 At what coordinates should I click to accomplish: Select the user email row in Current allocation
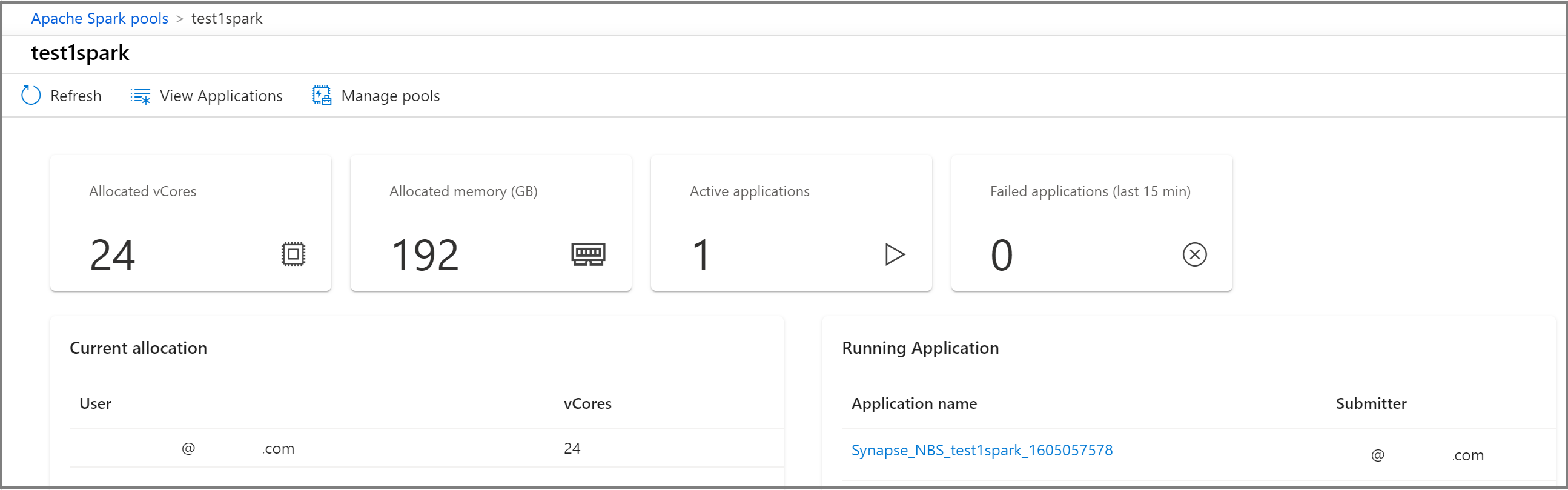point(237,449)
